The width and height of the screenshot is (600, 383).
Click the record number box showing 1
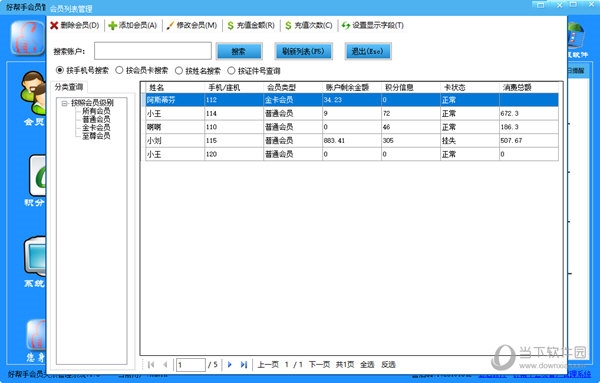click(191, 365)
